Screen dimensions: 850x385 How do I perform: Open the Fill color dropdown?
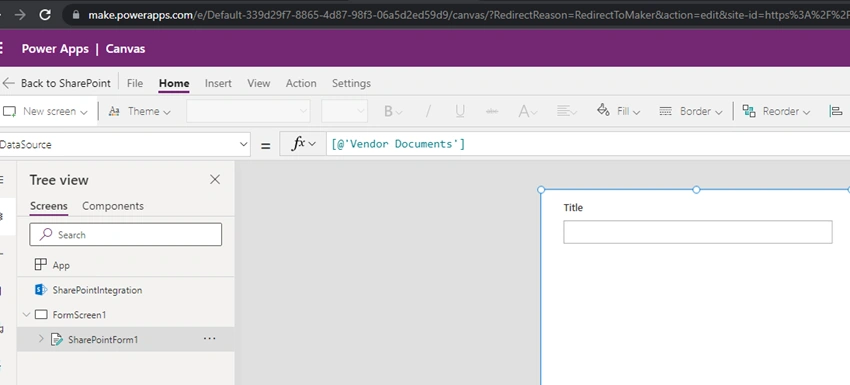(x=619, y=111)
